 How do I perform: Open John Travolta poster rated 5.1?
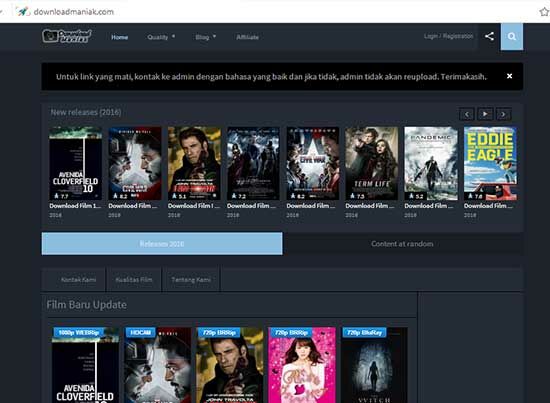pyautogui.click(x=194, y=163)
